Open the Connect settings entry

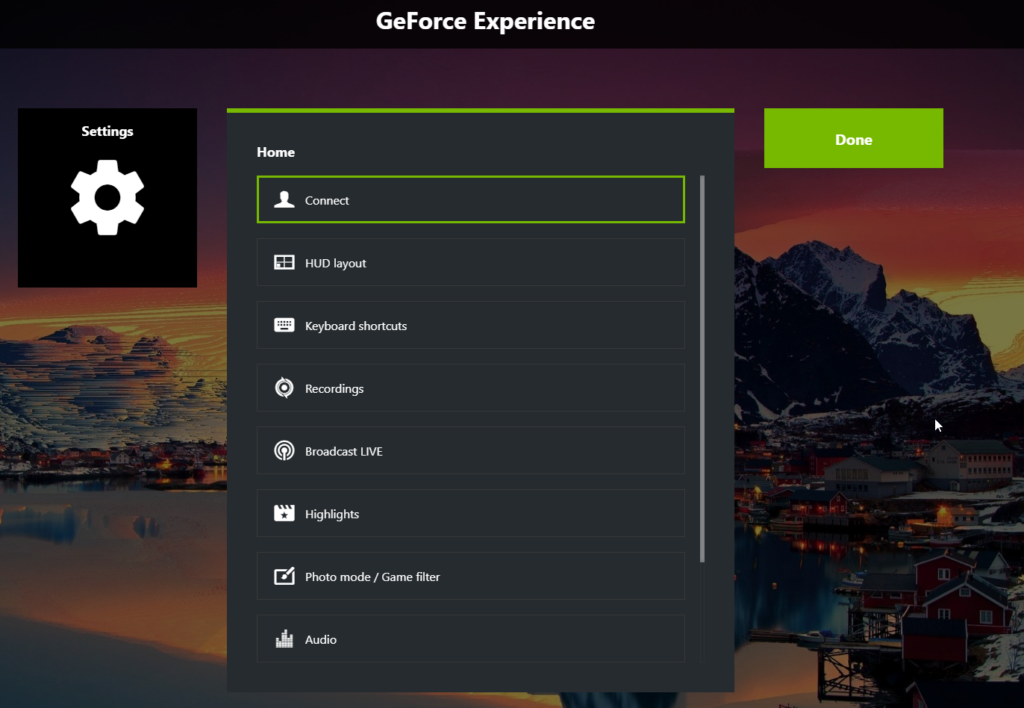tap(471, 199)
